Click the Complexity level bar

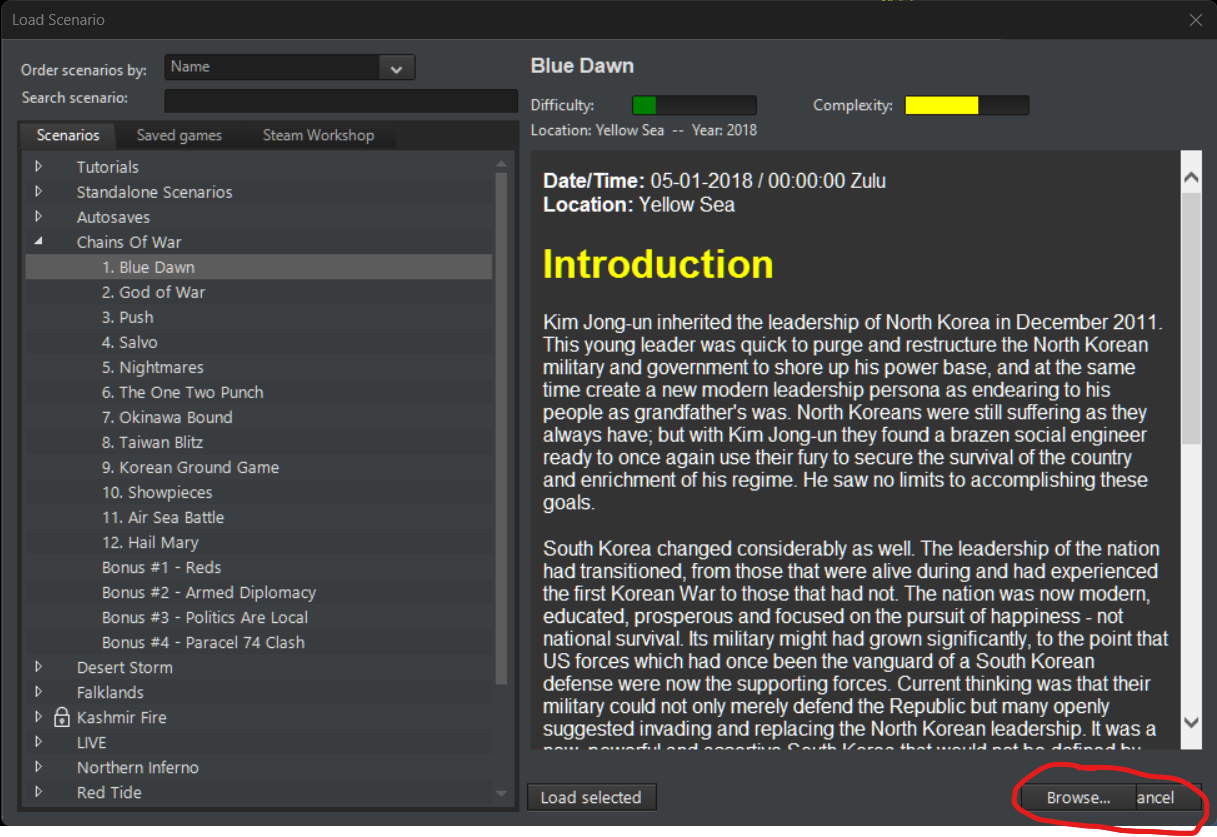[x=967, y=105]
